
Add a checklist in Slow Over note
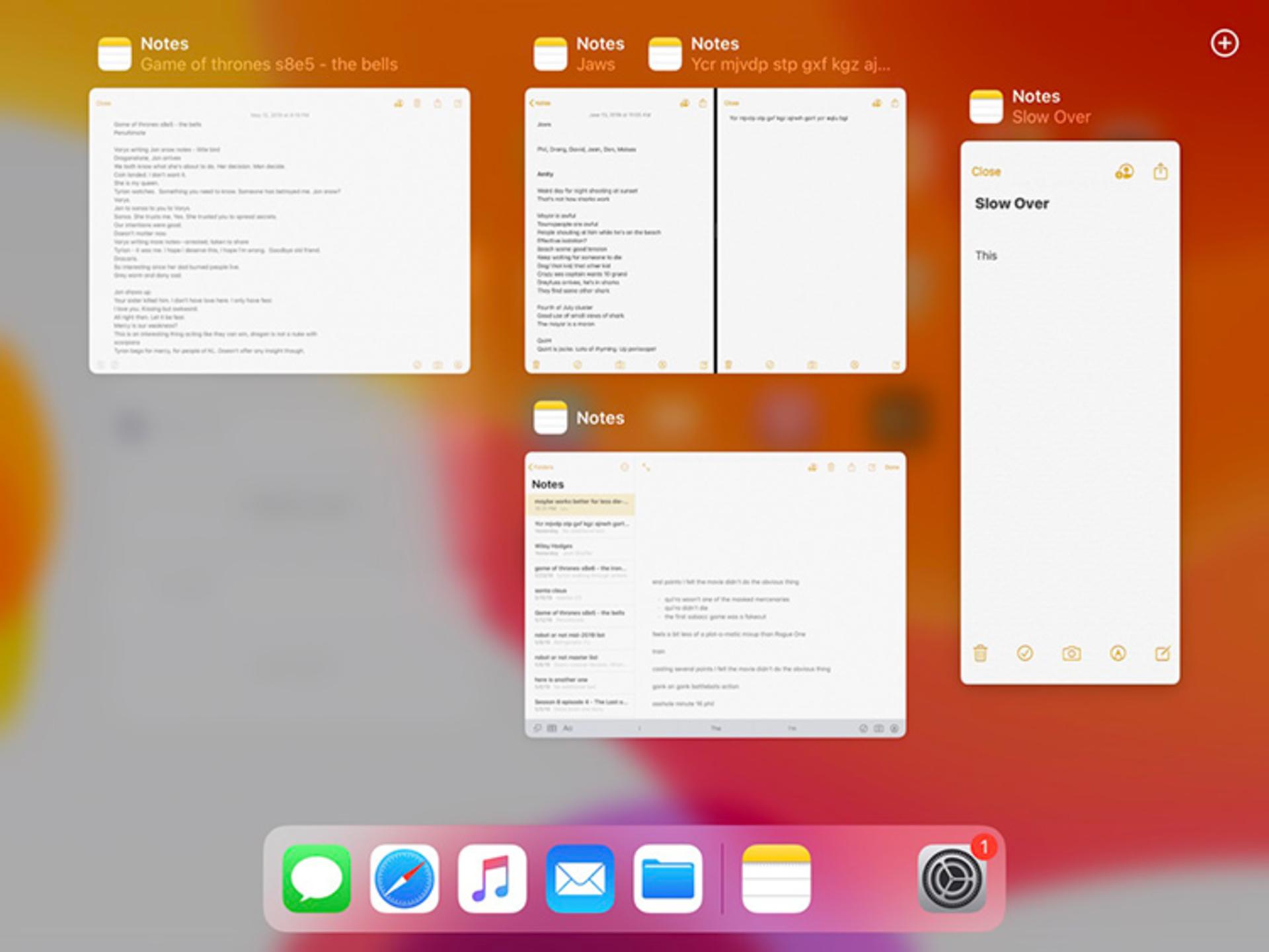1024,653
